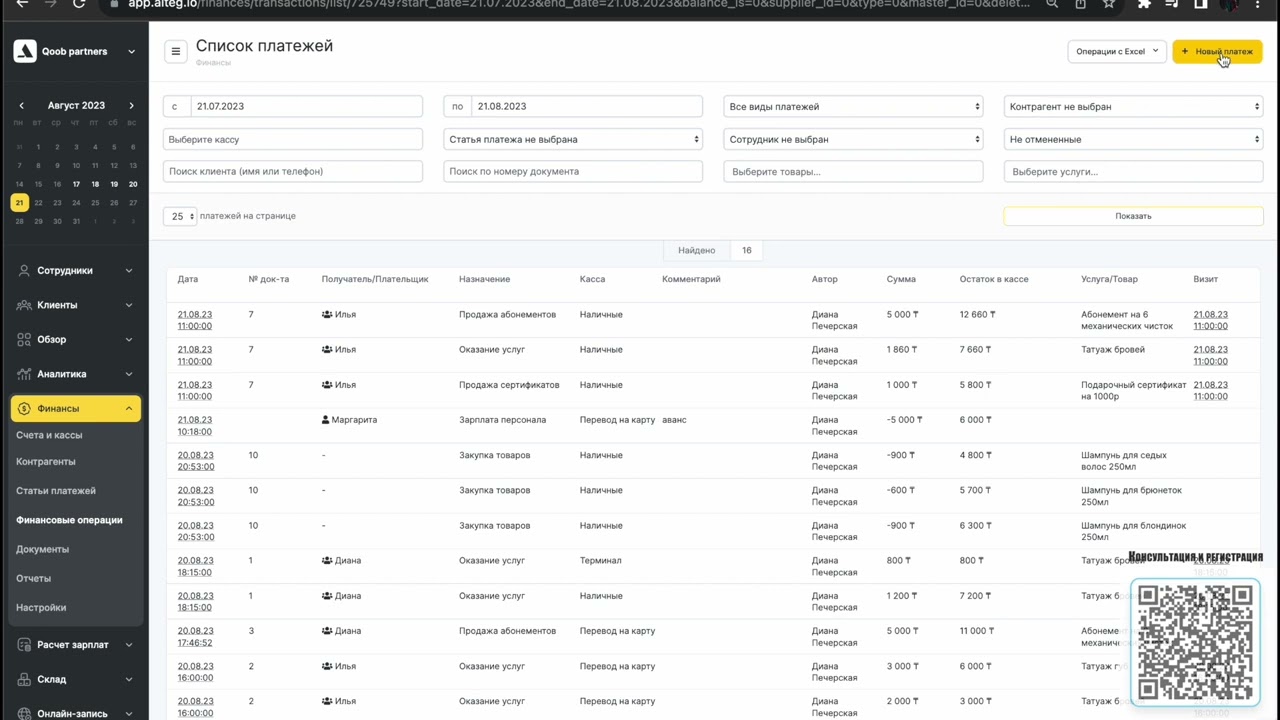
Task: Click Зарплата персонала cell
Action: 502,420
